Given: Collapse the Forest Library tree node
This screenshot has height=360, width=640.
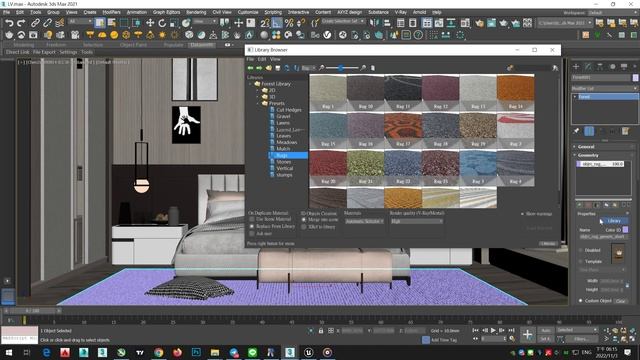Looking at the screenshot, I should click(251, 84).
